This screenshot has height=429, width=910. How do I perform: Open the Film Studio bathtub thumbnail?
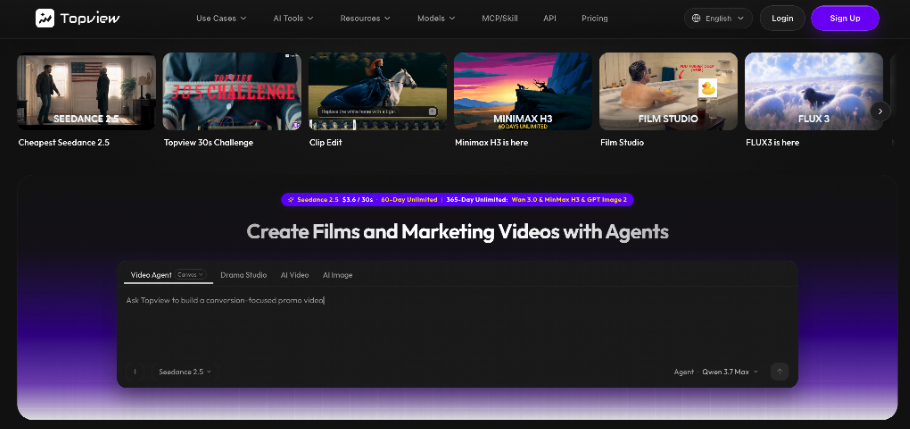(x=669, y=91)
